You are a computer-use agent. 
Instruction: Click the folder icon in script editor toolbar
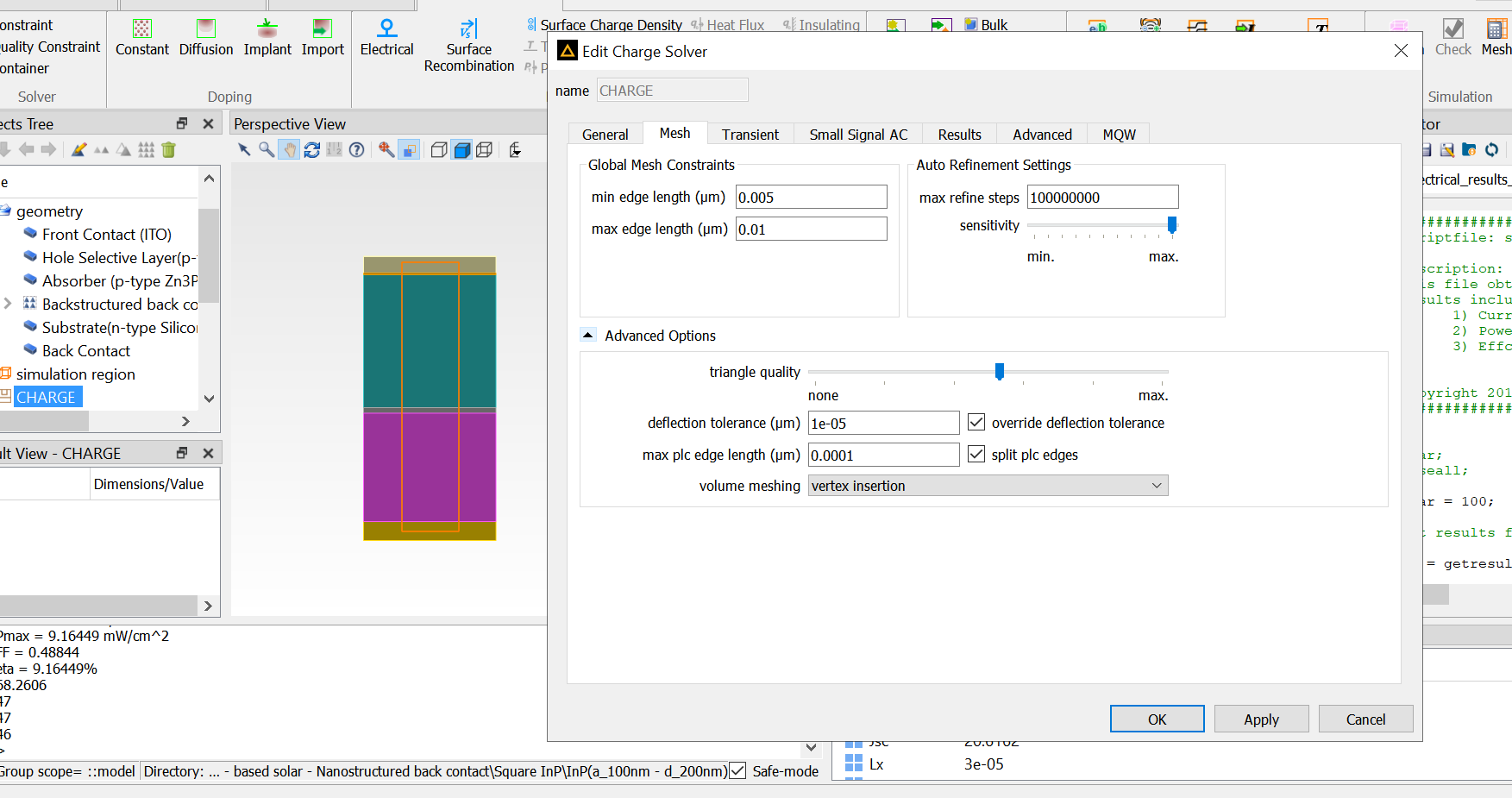1469,150
